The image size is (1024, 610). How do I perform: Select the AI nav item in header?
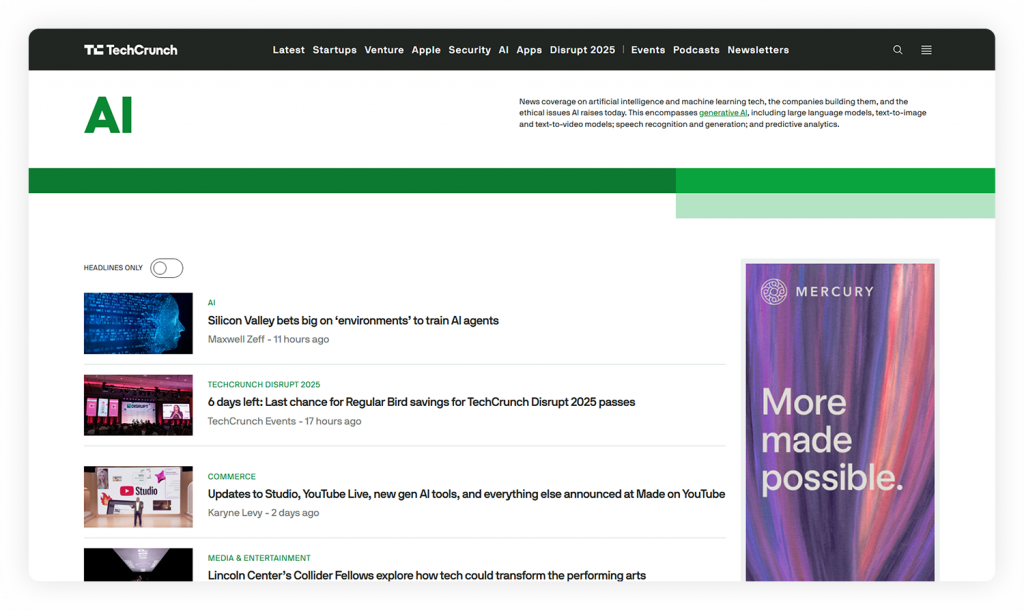(x=504, y=50)
